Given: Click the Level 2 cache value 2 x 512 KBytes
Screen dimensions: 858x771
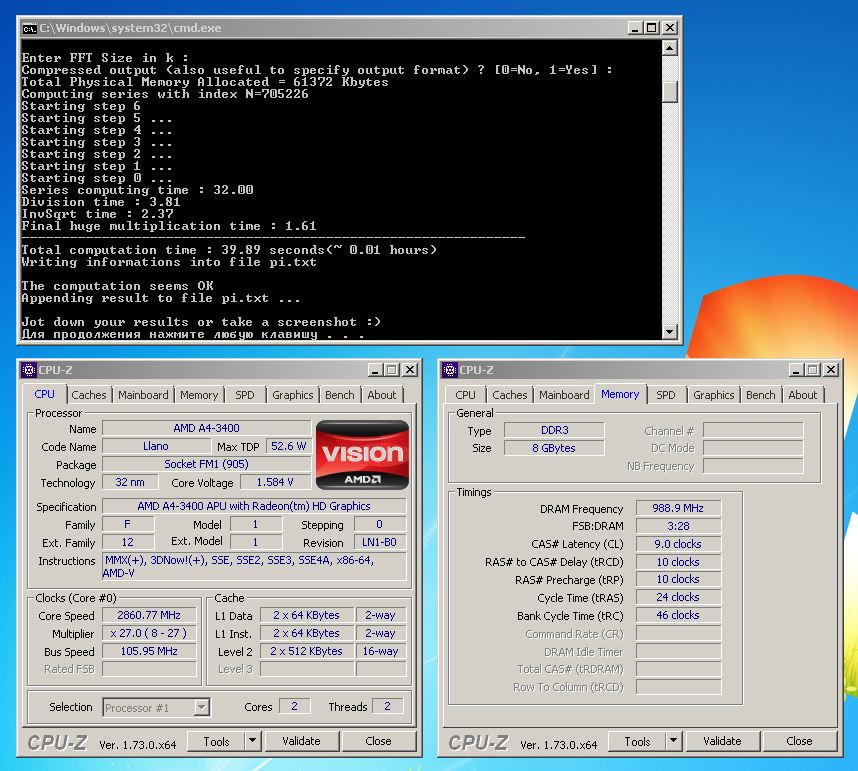Looking at the screenshot, I should [x=306, y=651].
